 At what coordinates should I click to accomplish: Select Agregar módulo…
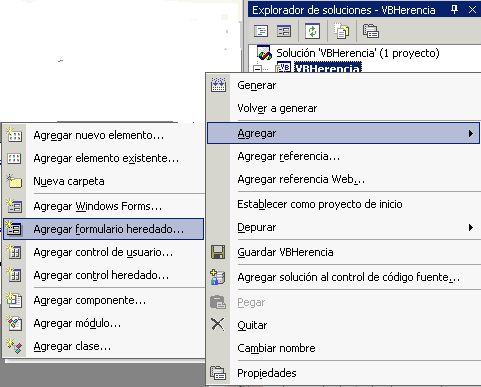(104, 323)
